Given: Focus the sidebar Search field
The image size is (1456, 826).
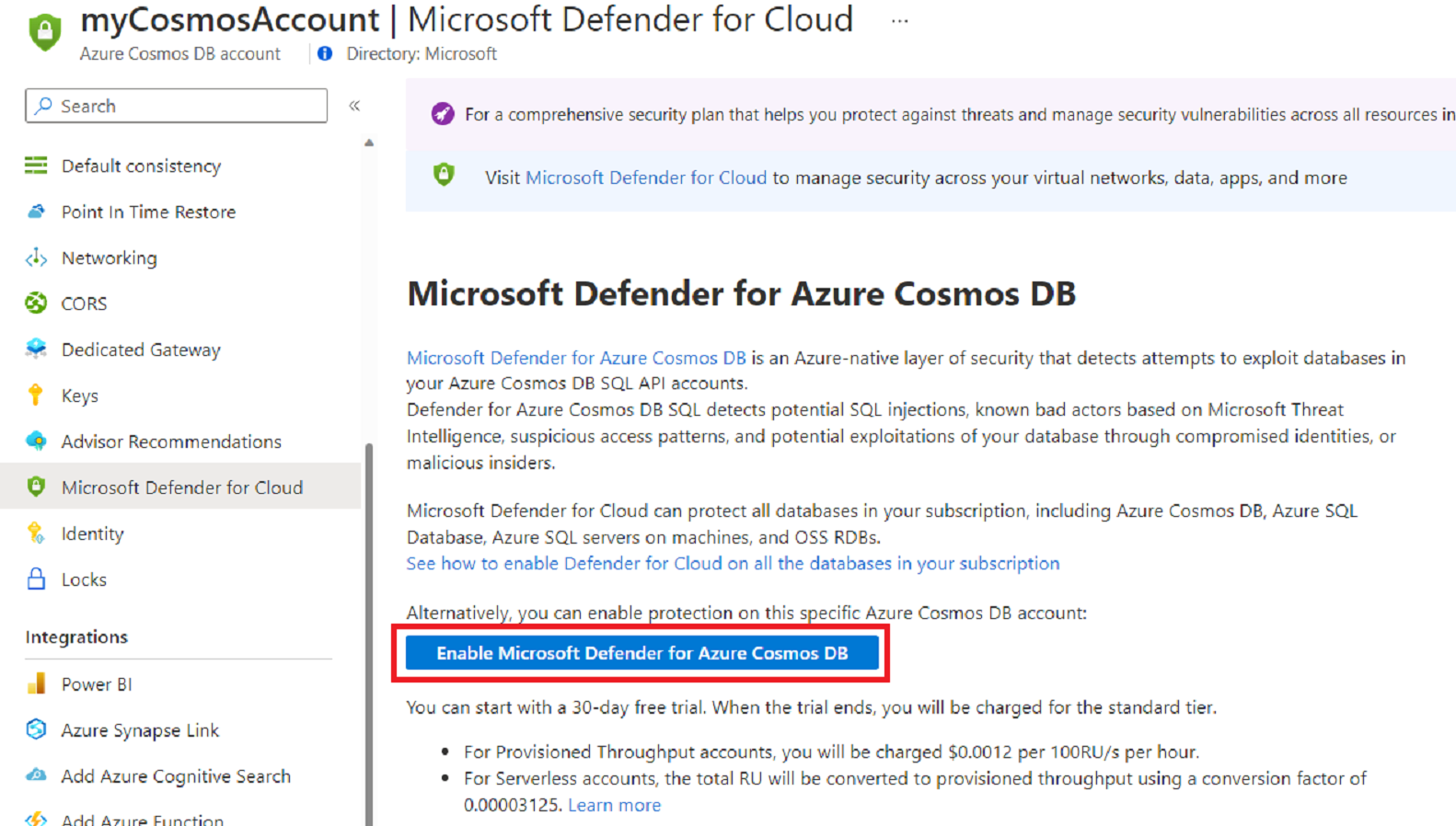Looking at the screenshot, I should (176, 106).
